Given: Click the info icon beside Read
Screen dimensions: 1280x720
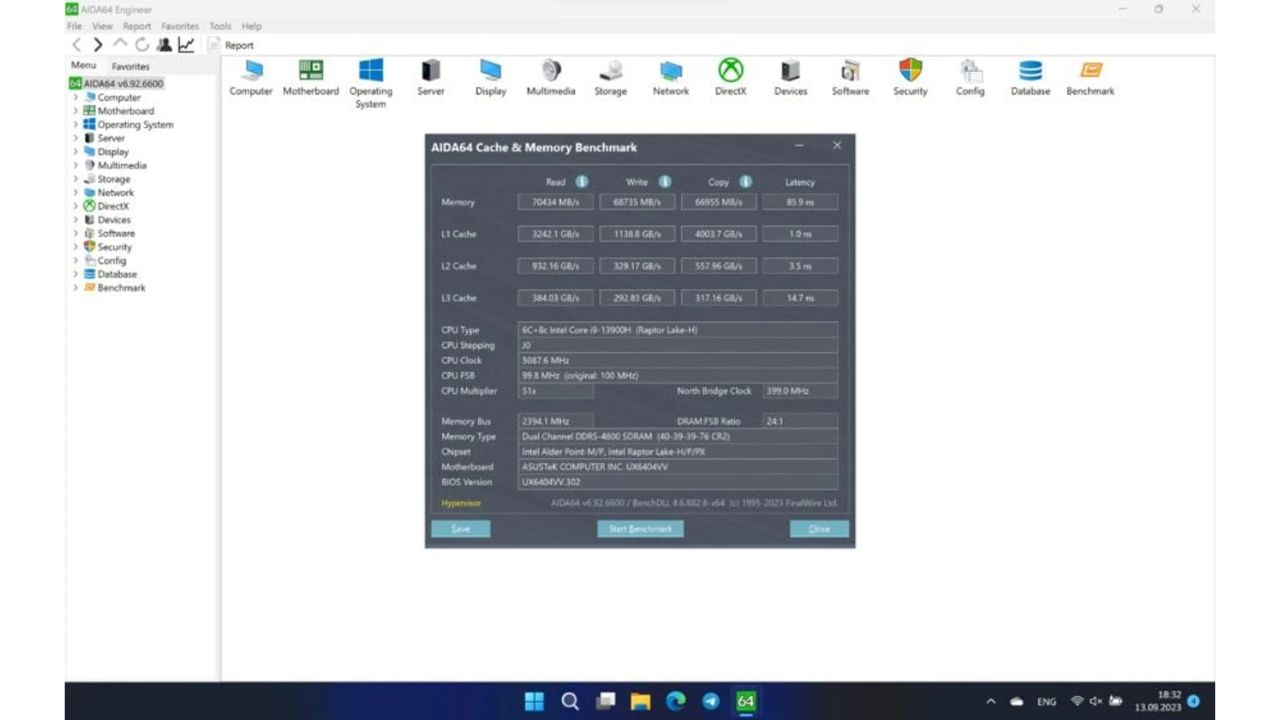Looking at the screenshot, I should coord(582,182).
